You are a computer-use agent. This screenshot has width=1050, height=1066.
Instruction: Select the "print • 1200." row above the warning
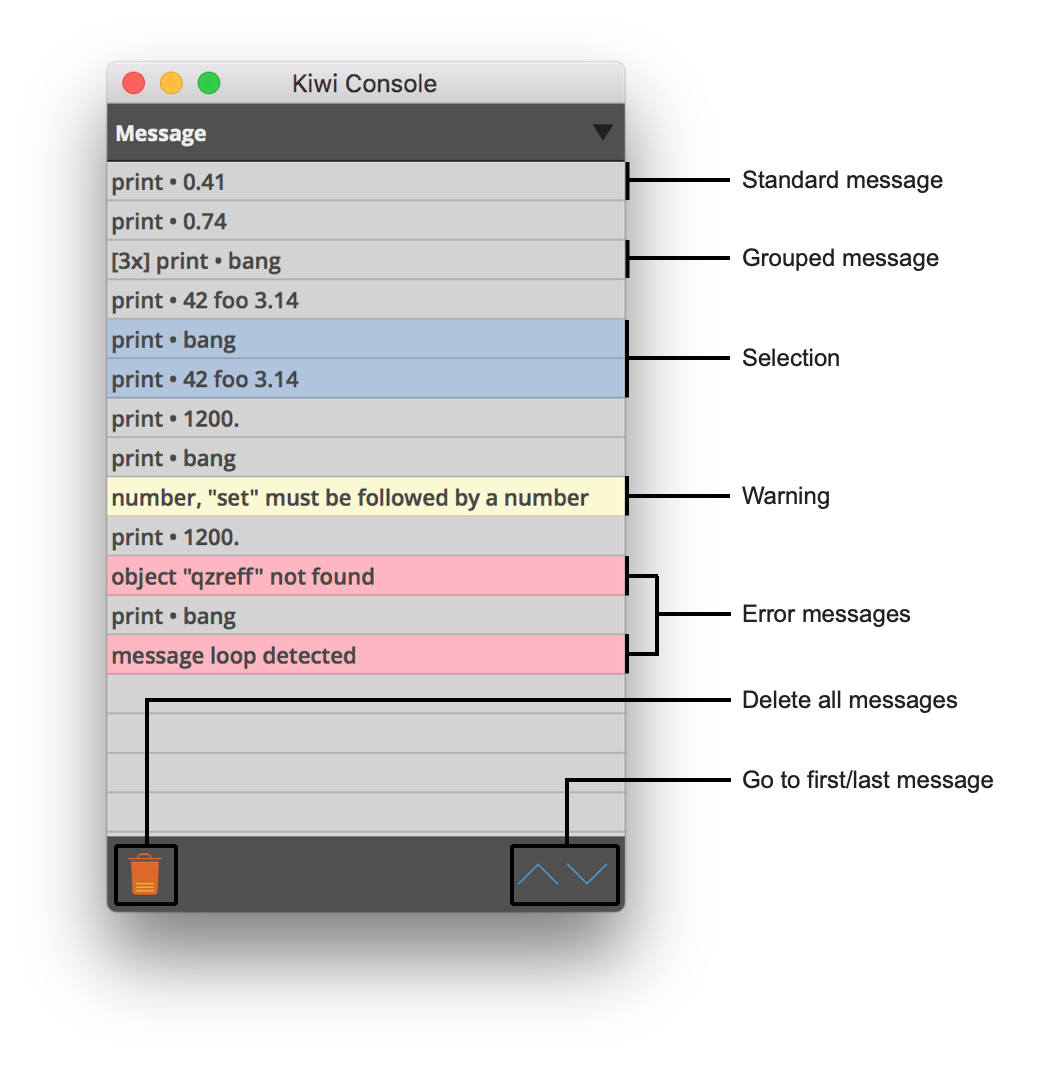tap(366, 418)
